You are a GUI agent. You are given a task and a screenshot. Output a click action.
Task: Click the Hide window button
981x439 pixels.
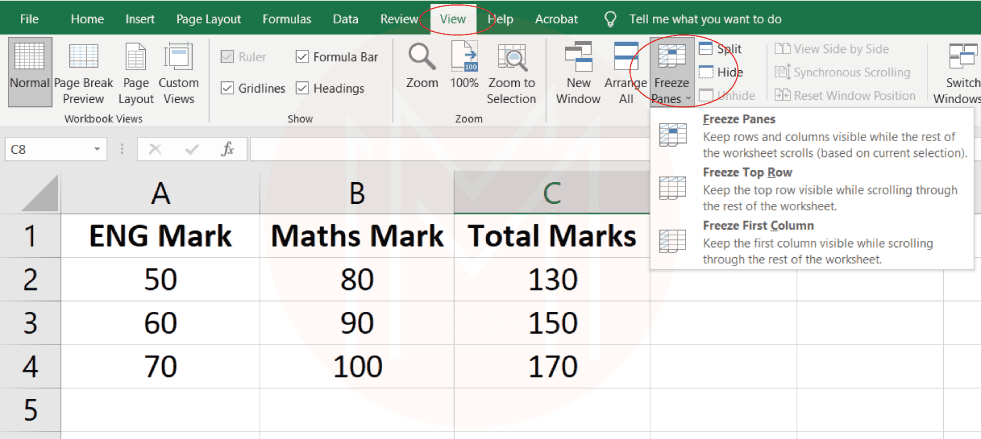(720, 72)
